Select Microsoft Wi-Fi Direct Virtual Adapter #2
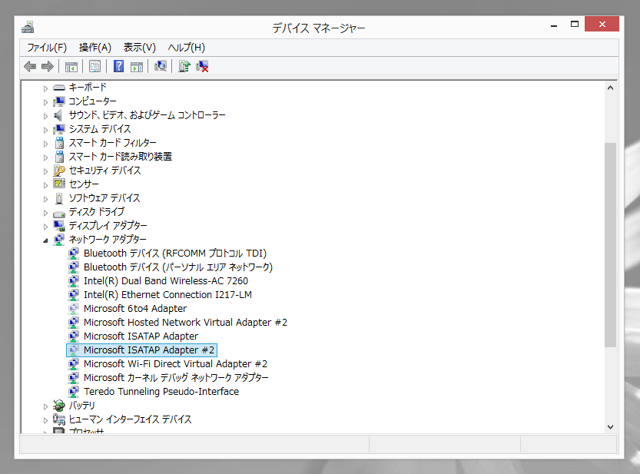640x474 pixels. [176, 364]
